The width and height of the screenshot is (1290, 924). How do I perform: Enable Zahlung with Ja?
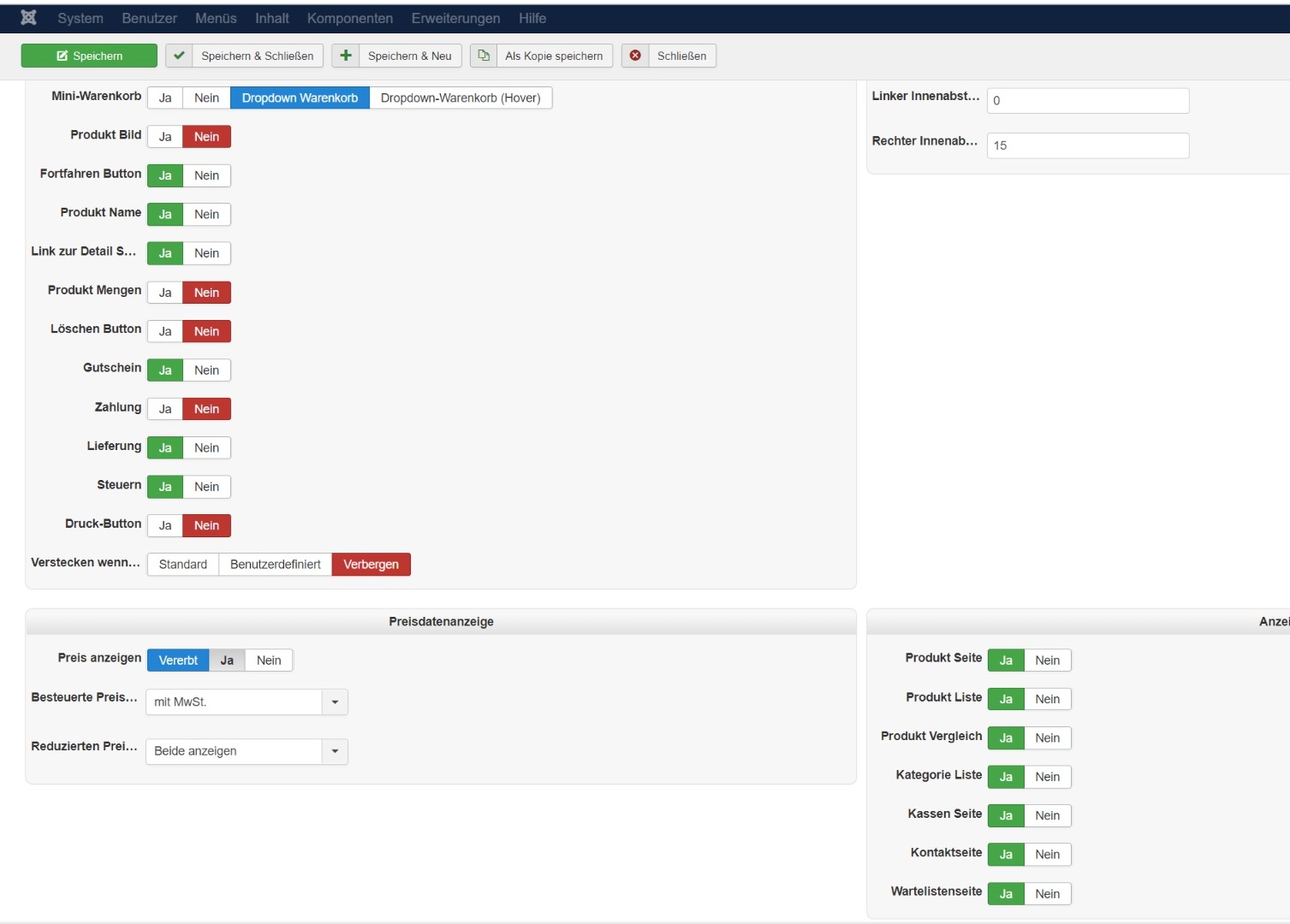(165, 409)
